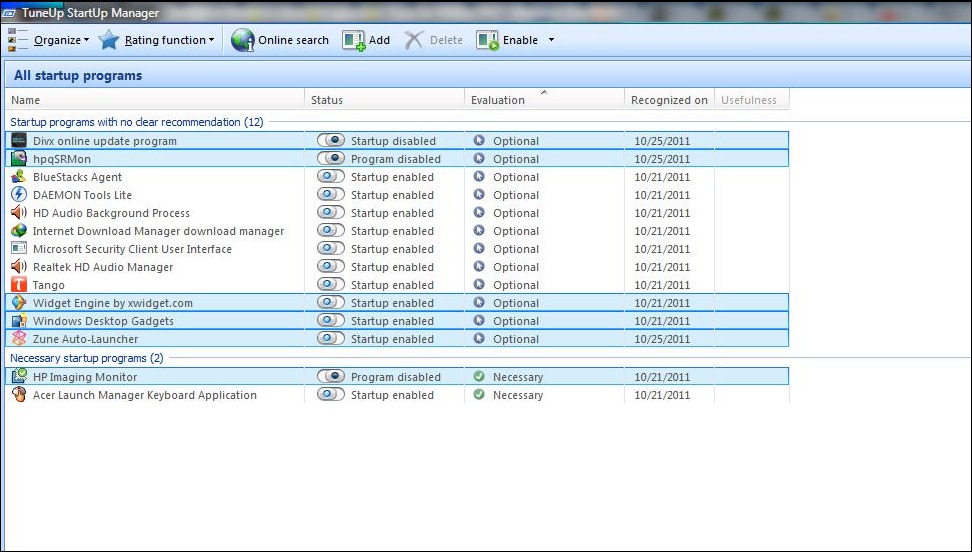Click the Optional text for Windows Desktop Gadgets
The image size is (972, 552).
pyautogui.click(x=516, y=321)
